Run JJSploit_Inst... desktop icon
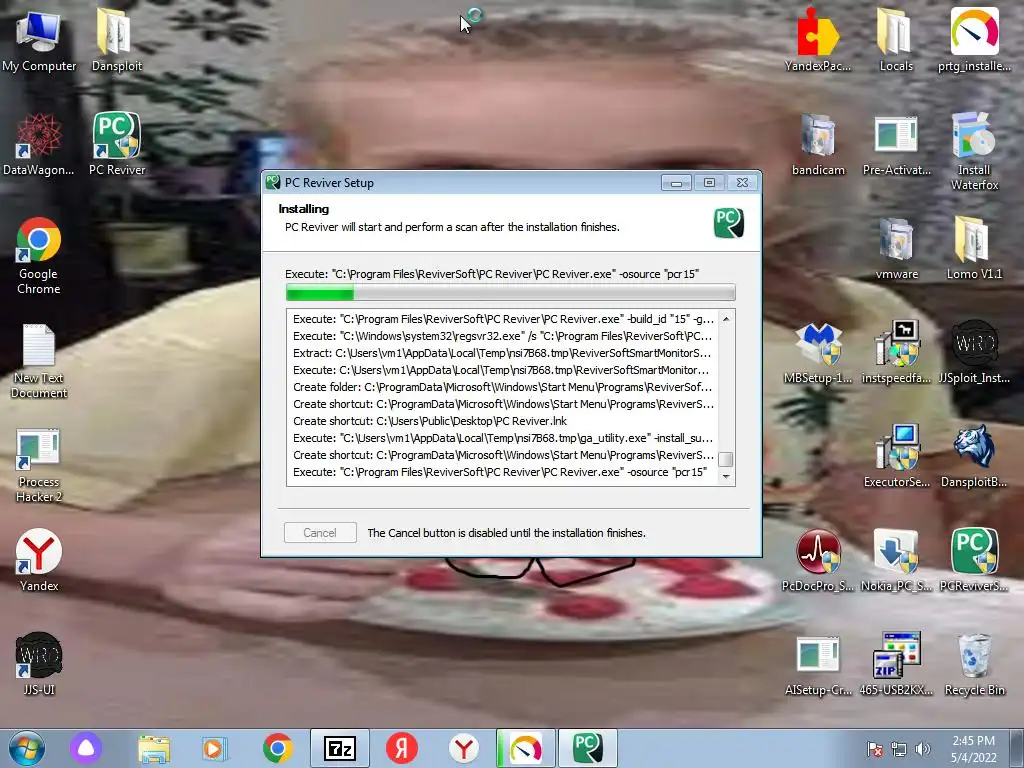Image resolution: width=1024 pixels, height=768 pixels. click(974, 351)
